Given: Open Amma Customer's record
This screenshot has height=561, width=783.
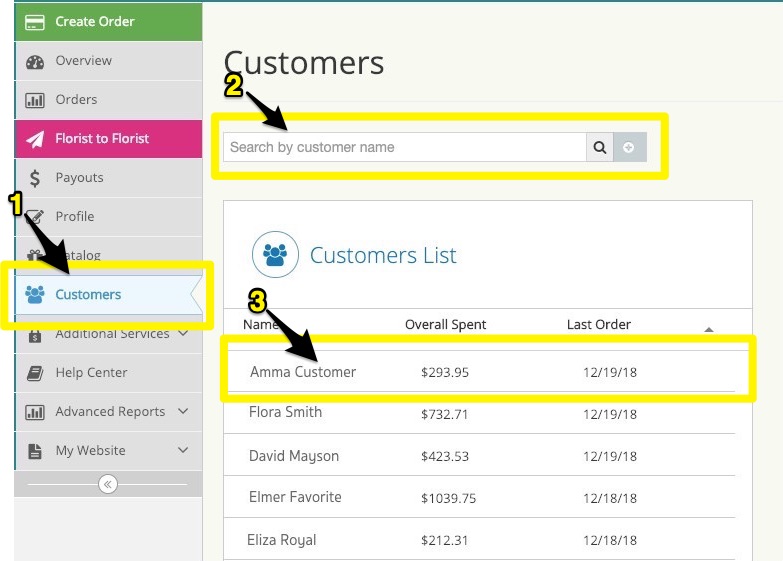Looking at the screenshot, I should click(x=303, y=372).
